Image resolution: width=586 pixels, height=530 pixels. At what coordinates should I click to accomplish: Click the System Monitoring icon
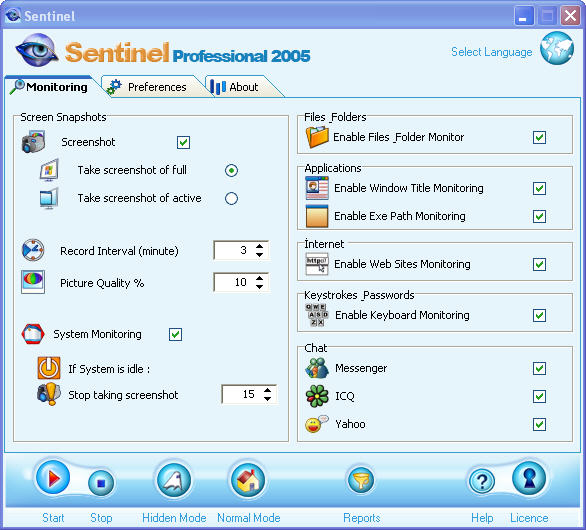pos(33,334)
